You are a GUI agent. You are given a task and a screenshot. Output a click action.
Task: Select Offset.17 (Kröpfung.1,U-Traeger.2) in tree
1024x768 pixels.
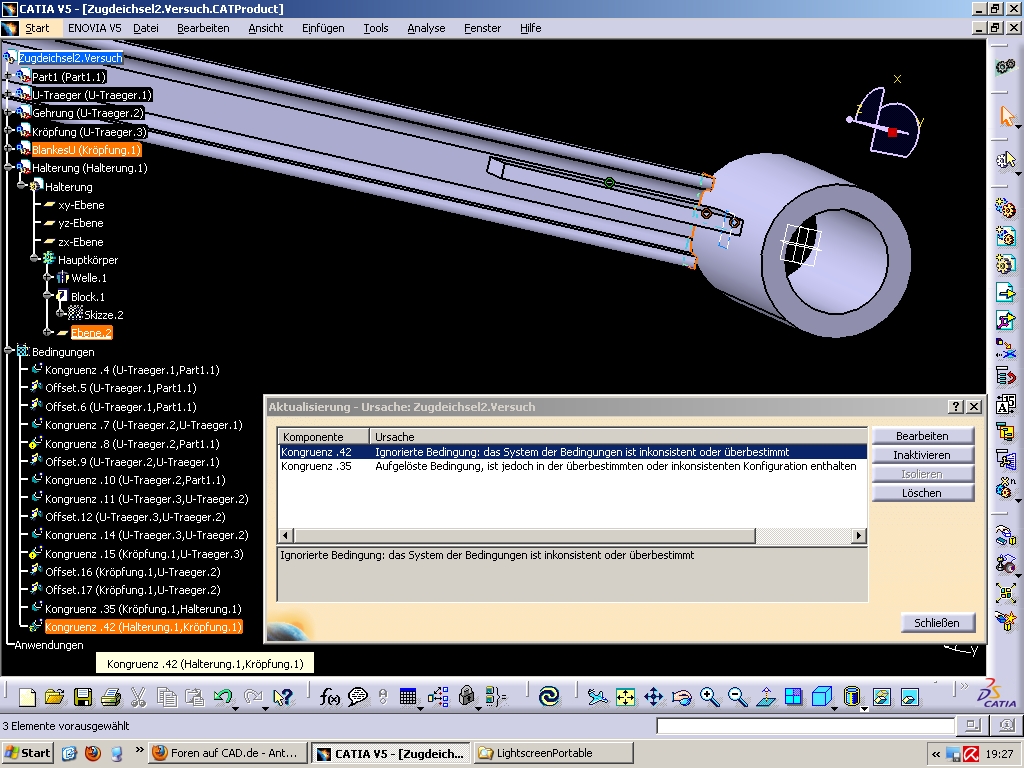tap(133, 590)
